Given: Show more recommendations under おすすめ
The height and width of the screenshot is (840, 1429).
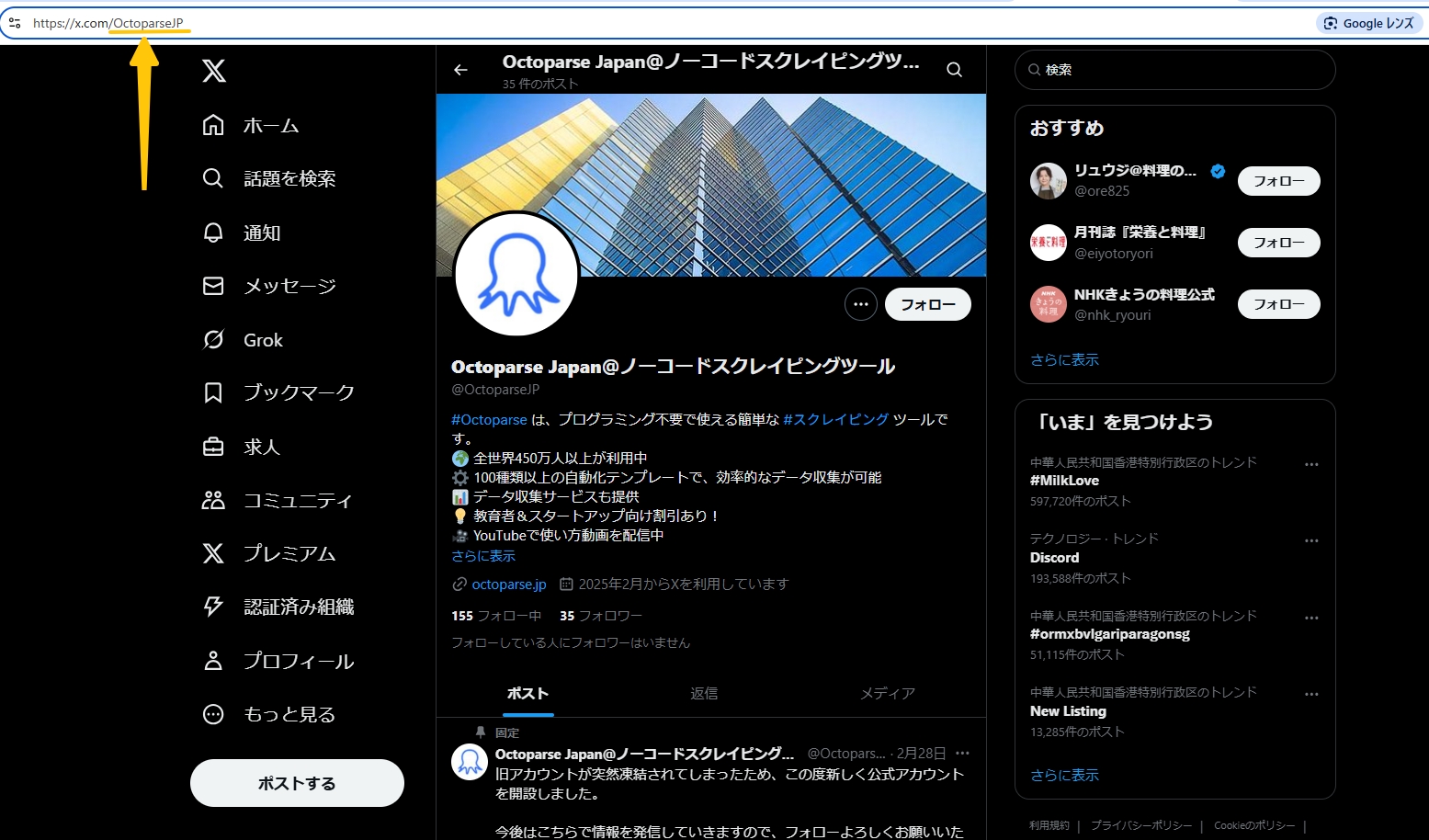Looking at the screenshot, I should click(x=1064, y=360).
